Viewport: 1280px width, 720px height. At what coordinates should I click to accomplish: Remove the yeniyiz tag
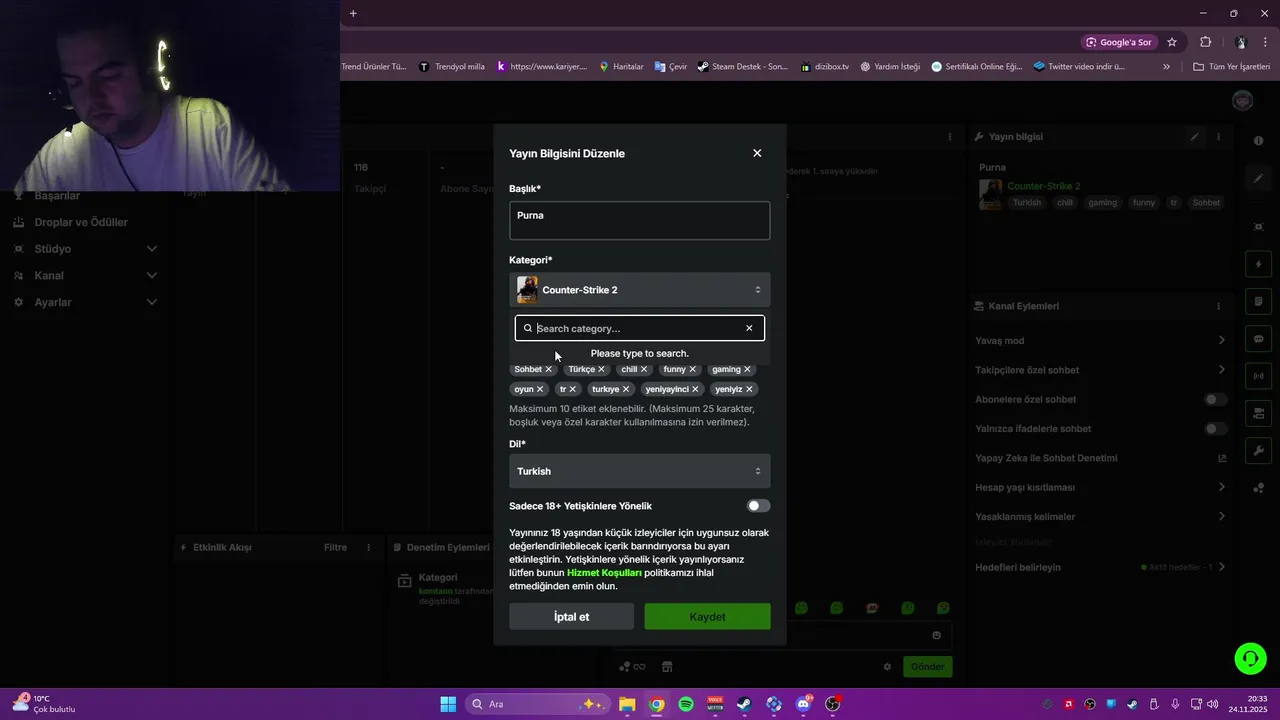coord(749,389)
